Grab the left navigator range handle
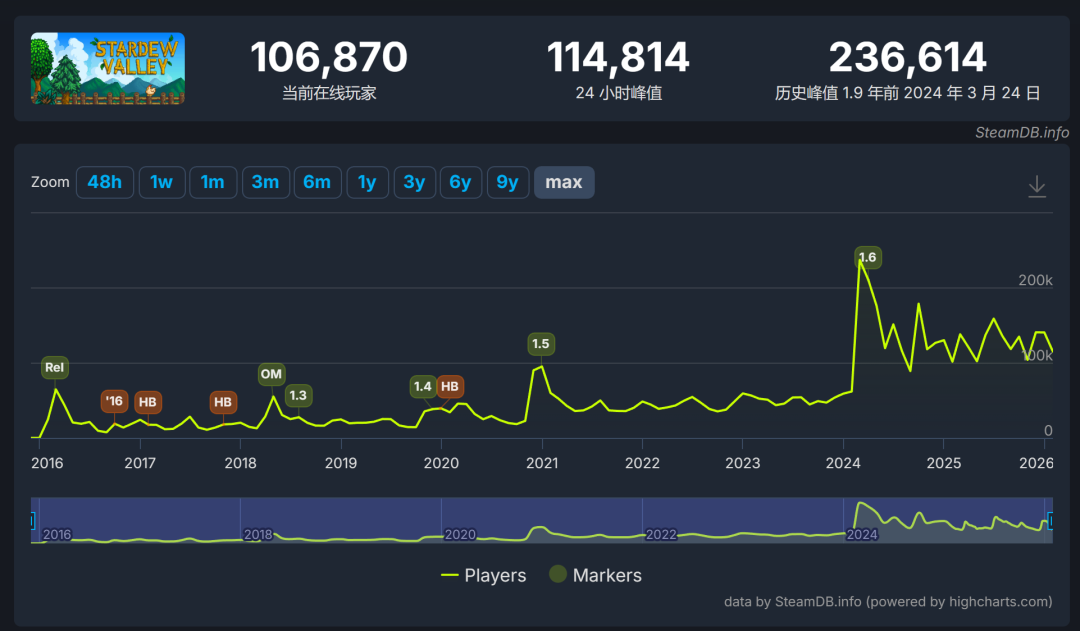Image resolution: width=1080 pixels, height=631 pixels. [32, 521]
